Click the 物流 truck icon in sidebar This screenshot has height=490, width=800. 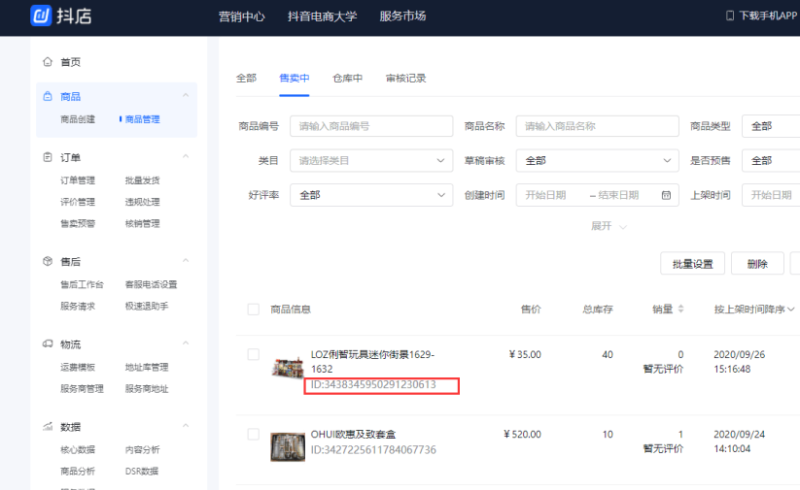(x=47, y=344)
